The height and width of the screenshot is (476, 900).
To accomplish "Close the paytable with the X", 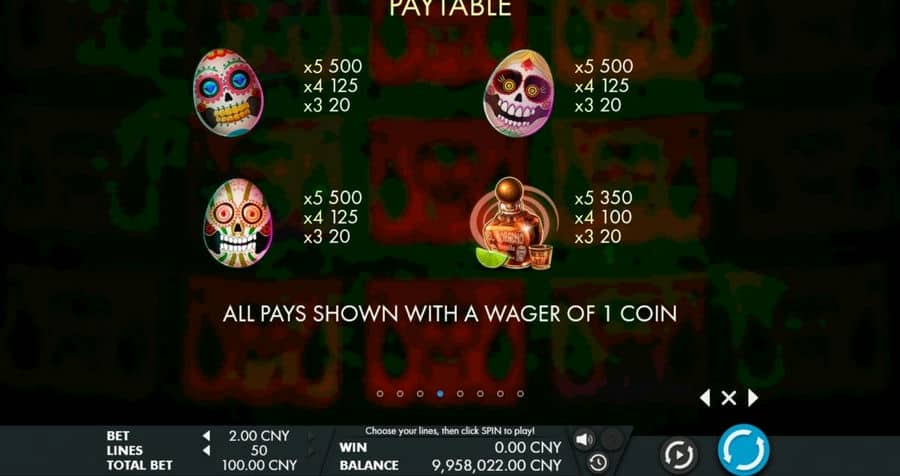I will 728,398.
